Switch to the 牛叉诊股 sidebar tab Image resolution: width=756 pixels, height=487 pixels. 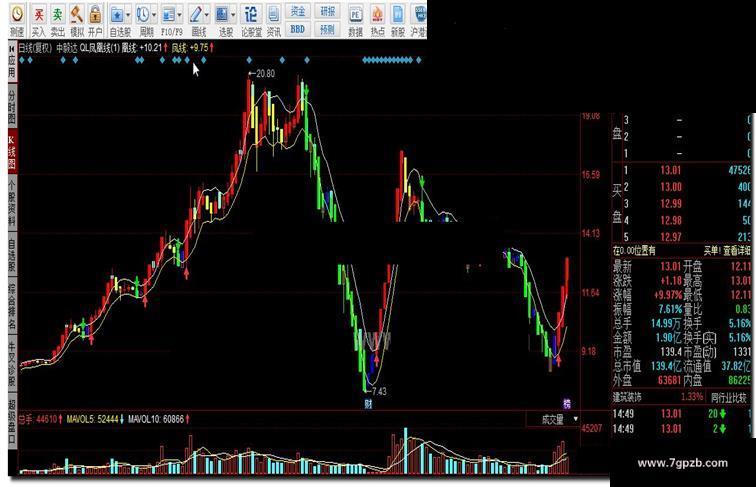(x=13, y=363)
